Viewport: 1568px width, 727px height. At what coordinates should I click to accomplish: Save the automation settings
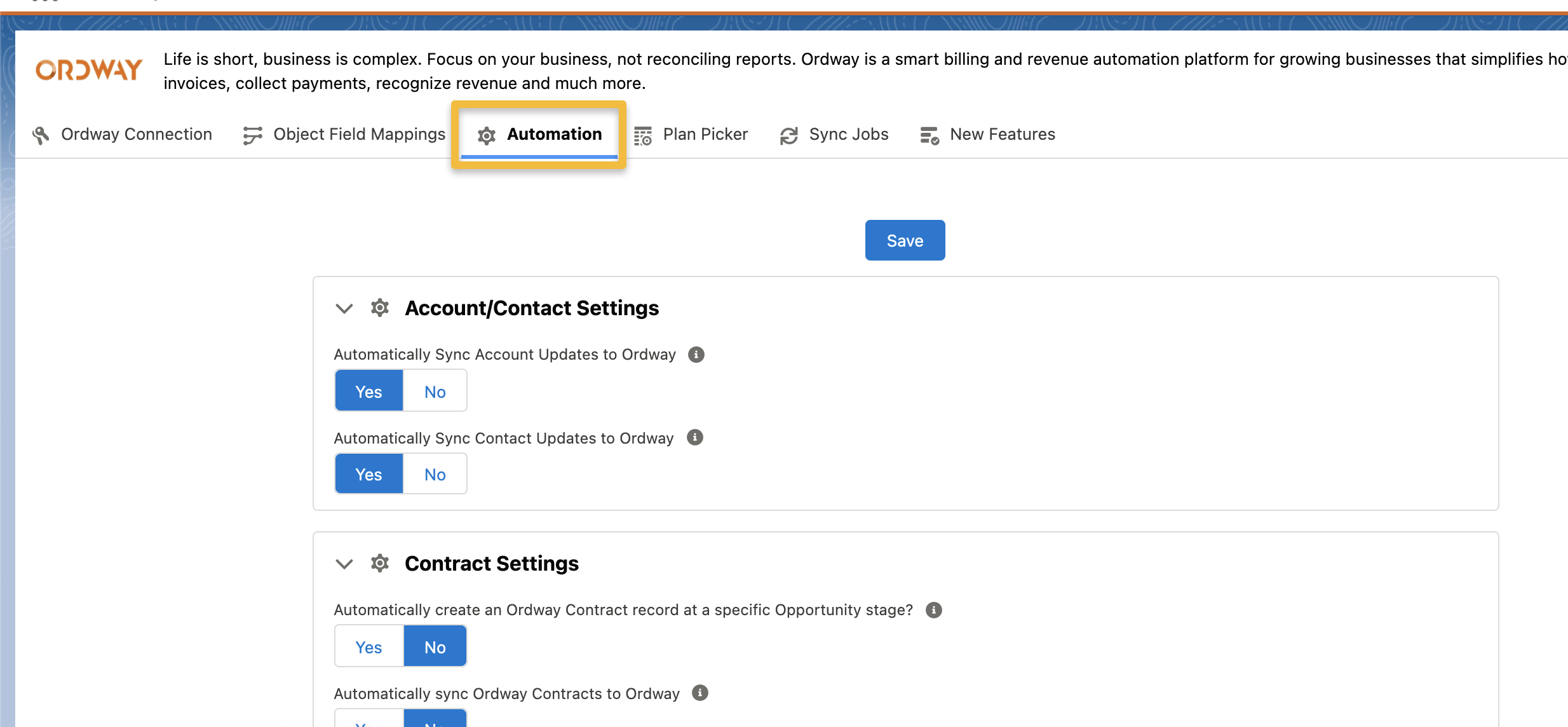click(905, 240)
